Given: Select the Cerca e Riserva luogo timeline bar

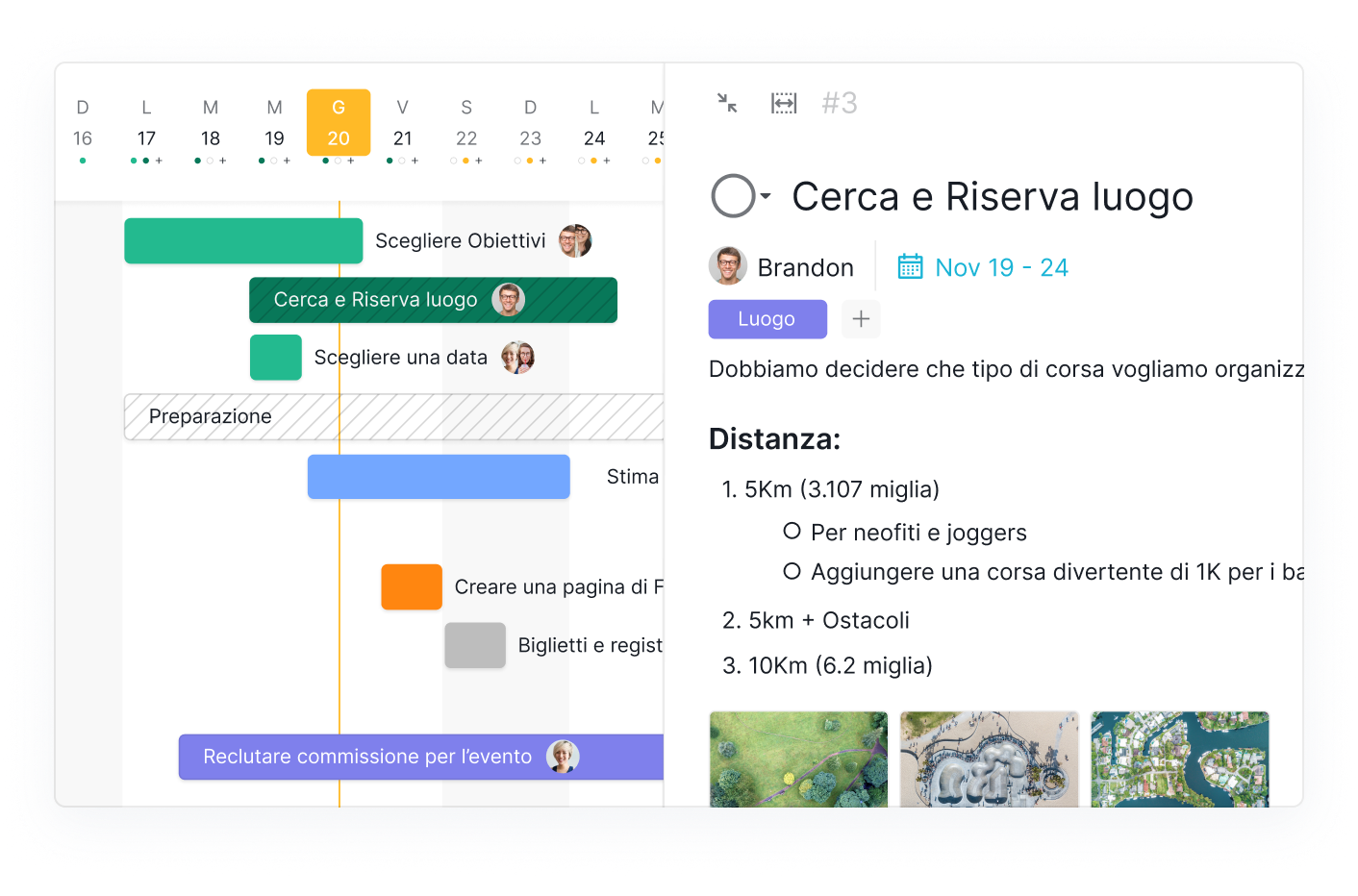Looking at the screenshot, I should [433, 300].
